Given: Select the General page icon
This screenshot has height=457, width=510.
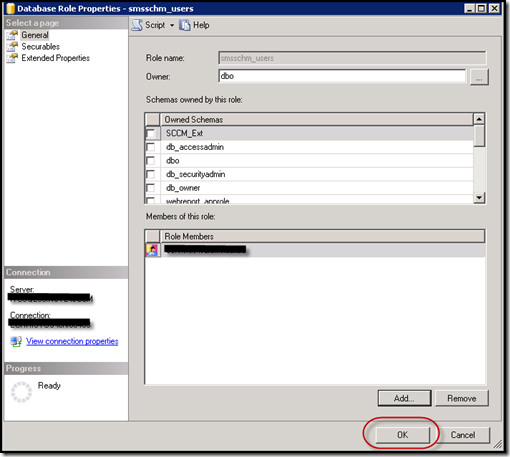Looking at the screenshot, I should point(12,35).
